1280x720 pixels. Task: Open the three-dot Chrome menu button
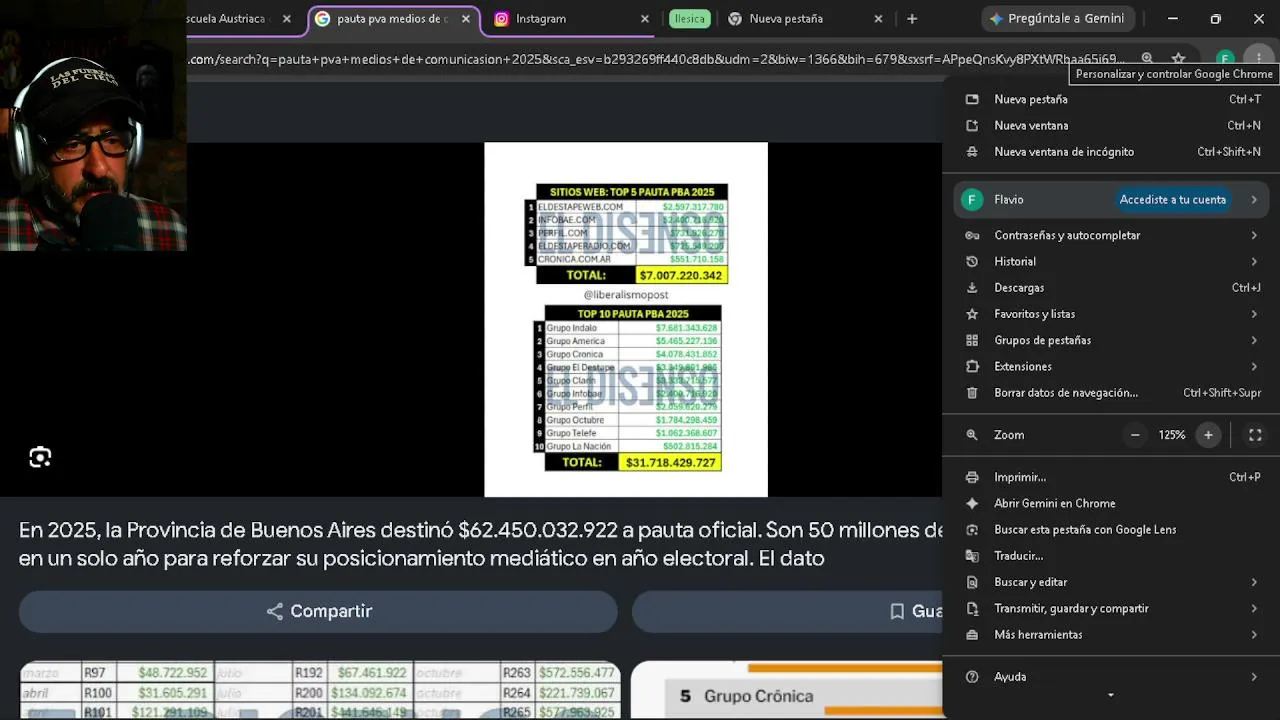1258,58
